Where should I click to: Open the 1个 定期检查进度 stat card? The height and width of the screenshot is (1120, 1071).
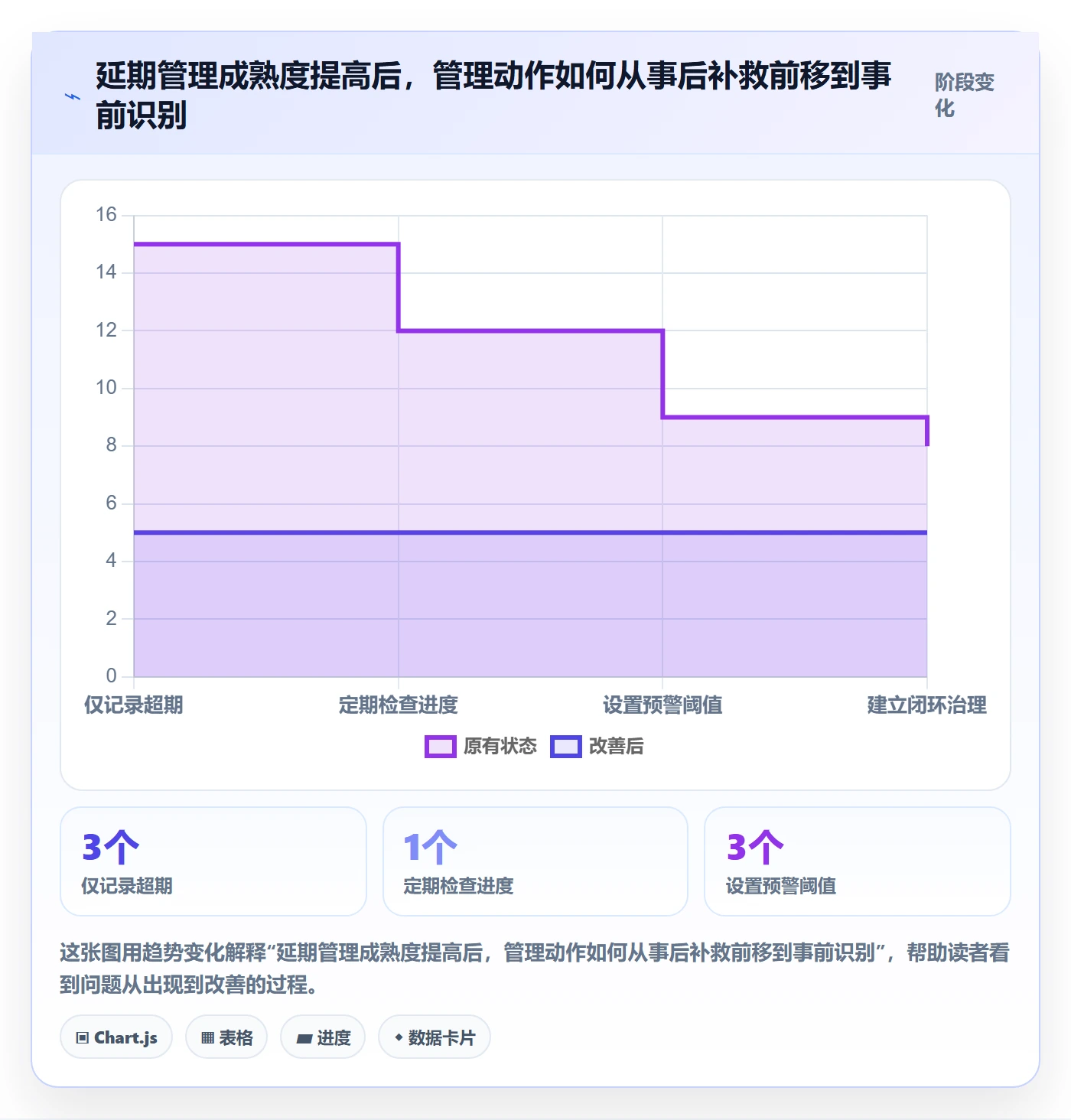point(535,861)
